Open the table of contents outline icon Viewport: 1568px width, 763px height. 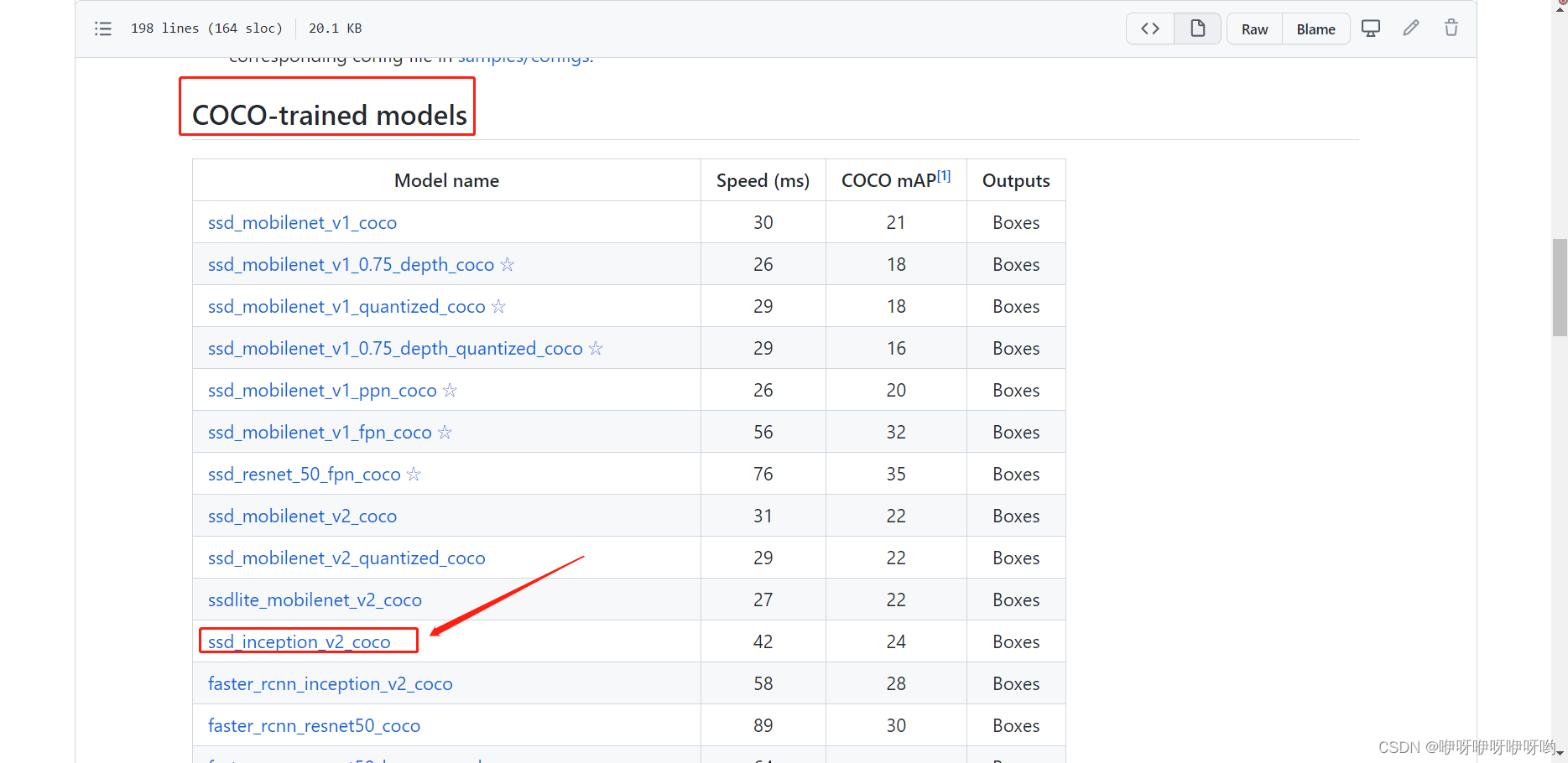[103, 29]
